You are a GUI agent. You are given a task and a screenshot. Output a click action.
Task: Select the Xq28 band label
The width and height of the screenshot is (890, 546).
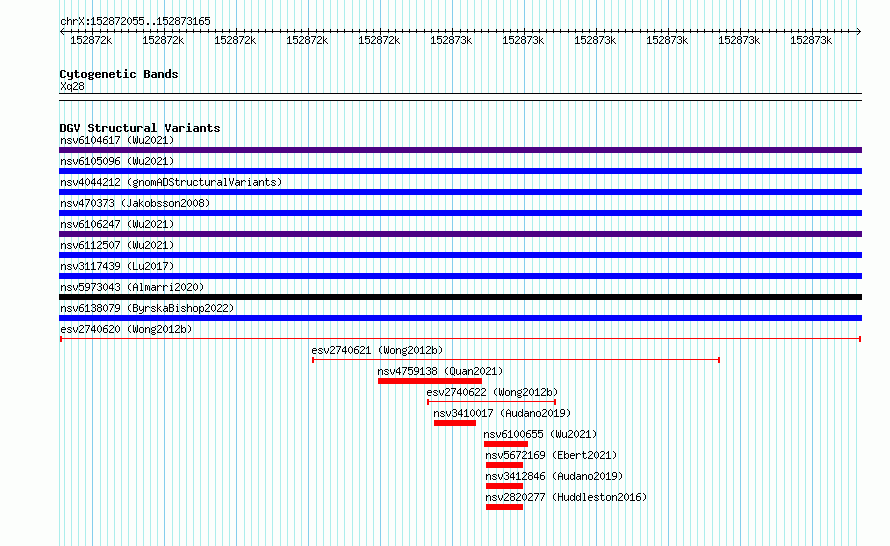point(72,86)
